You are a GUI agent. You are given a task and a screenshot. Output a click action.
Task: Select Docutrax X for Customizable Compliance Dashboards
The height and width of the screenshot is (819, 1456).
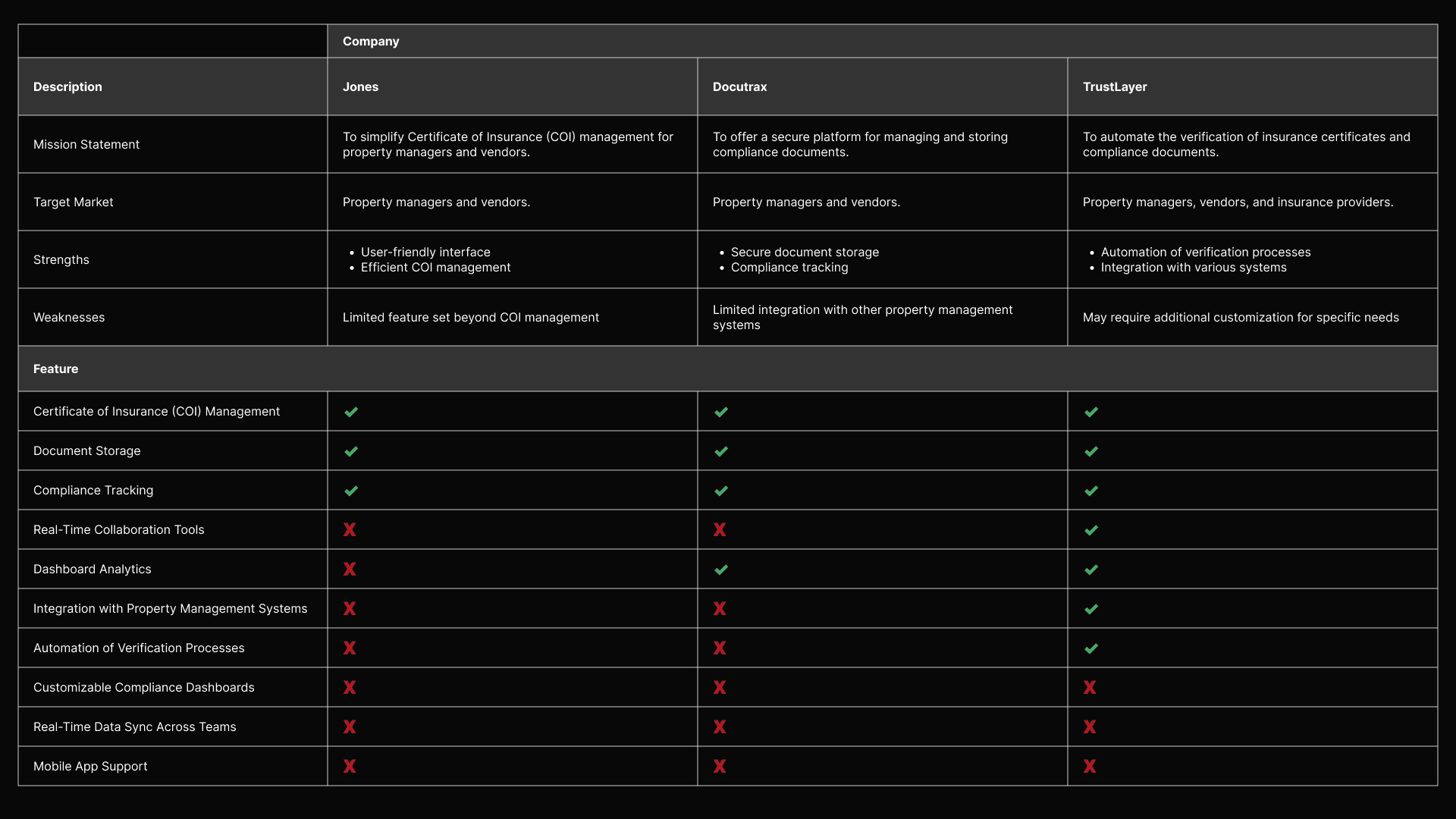tap(720, 687)
